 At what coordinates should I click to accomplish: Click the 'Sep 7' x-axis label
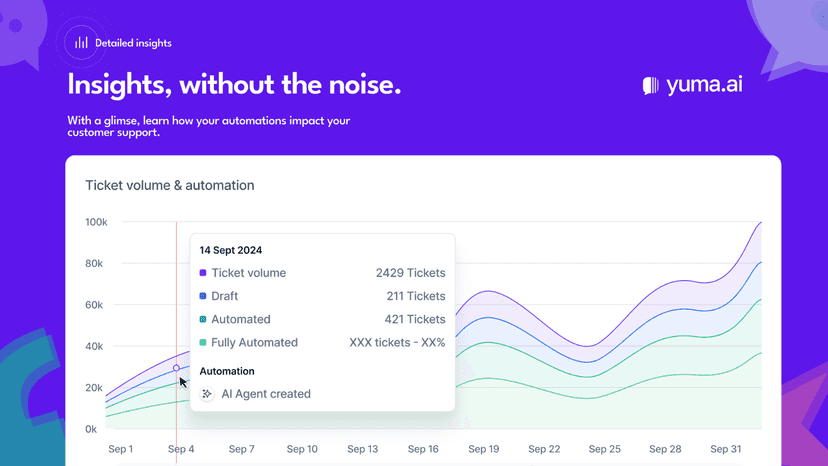tap(241, 449)
